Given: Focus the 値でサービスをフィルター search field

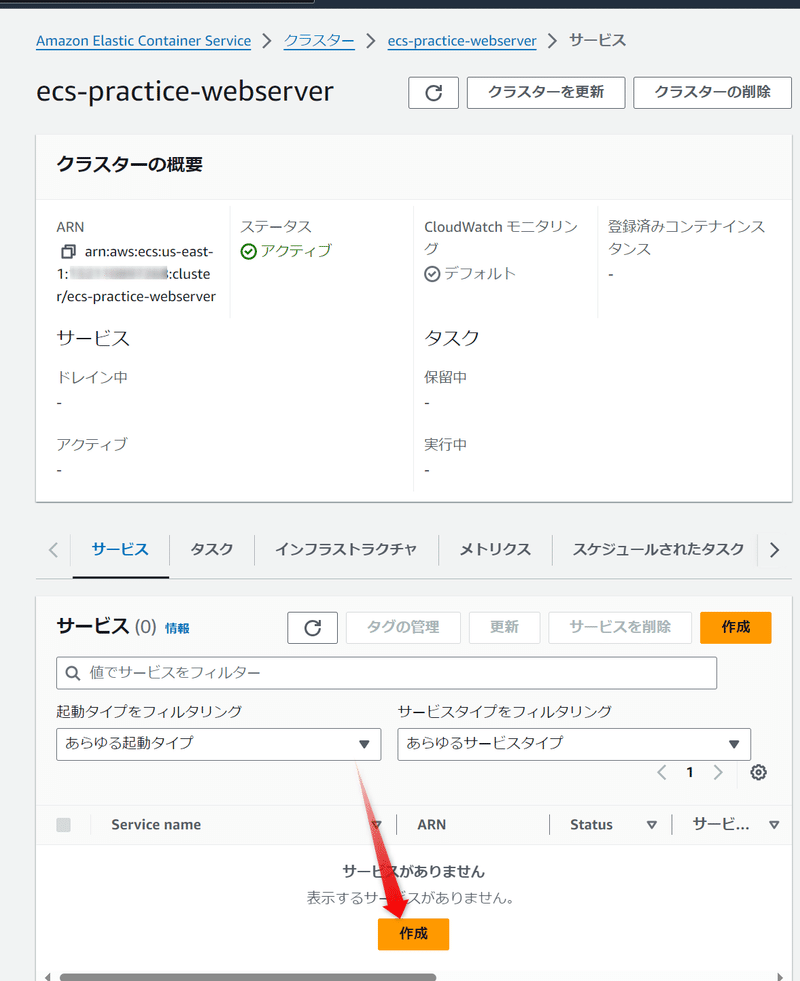Looking at the screenshot, I should click(x=387, y=673).
